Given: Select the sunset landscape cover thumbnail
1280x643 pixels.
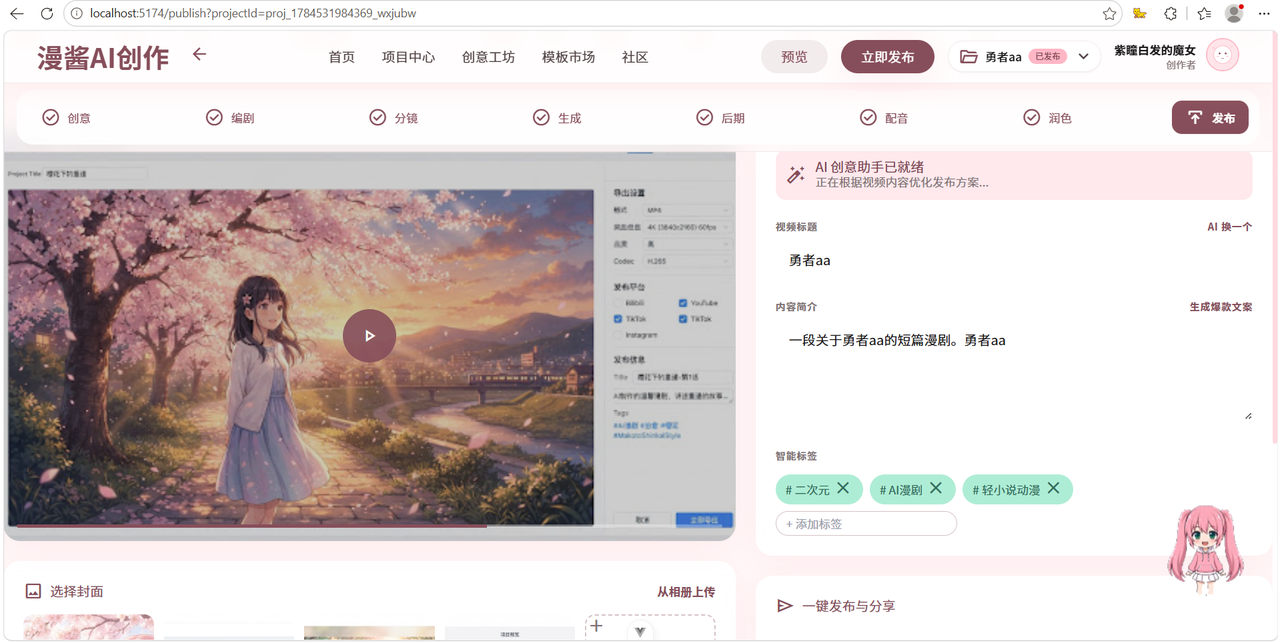Looking at the screenshot, I should pyautogui.click(x=369, y=633).
